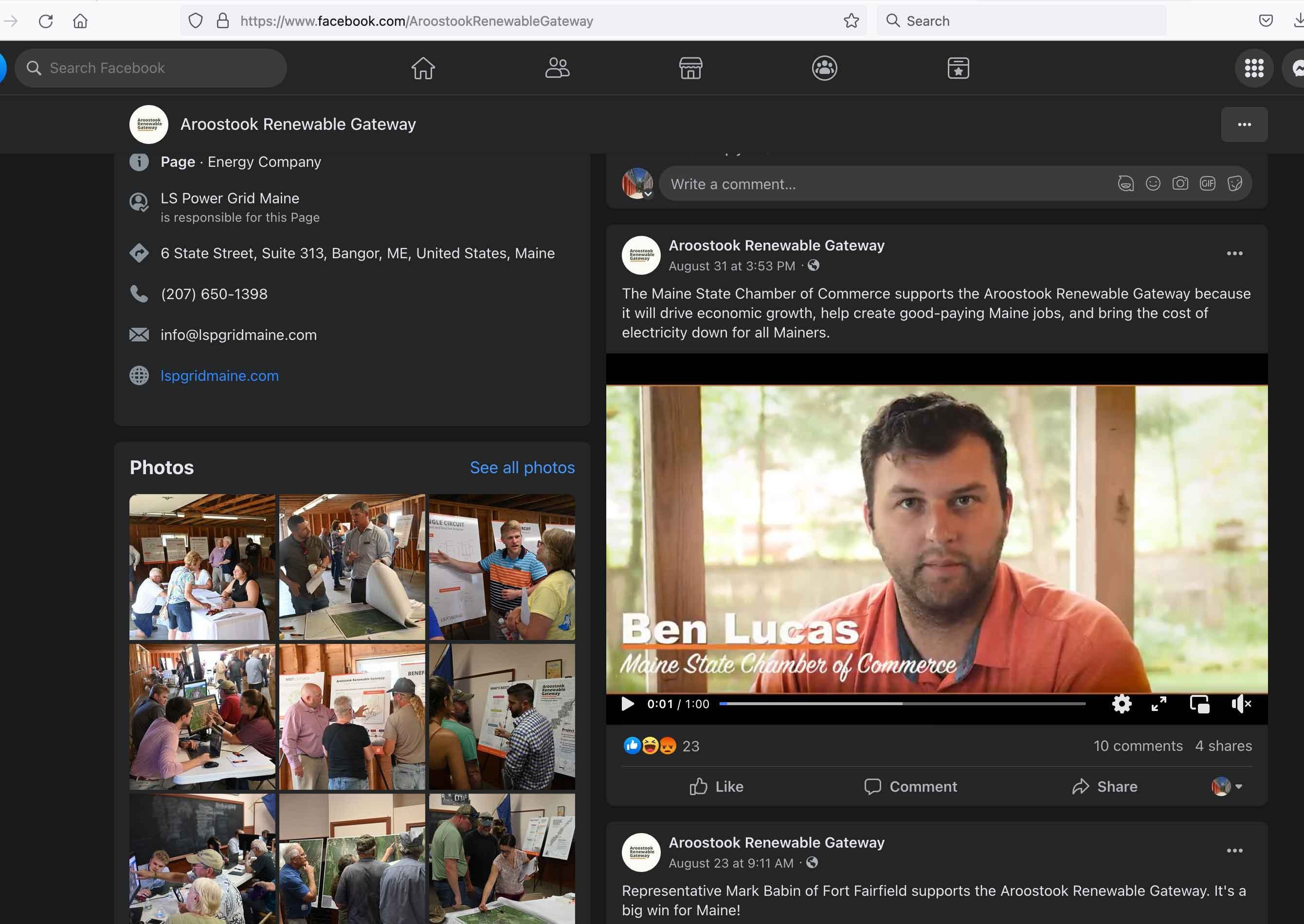
Task: Open the page options three-dot menu
Action: (x=1244, y=124)
